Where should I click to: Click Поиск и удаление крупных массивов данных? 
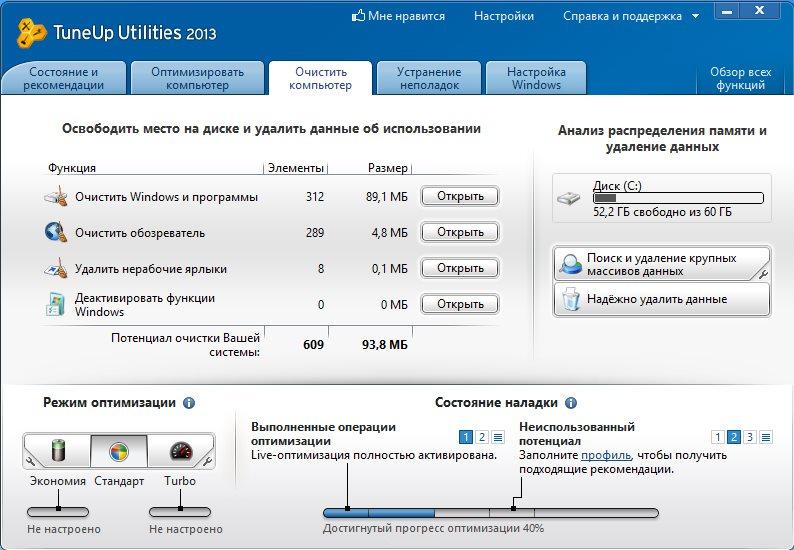point(662,264)
